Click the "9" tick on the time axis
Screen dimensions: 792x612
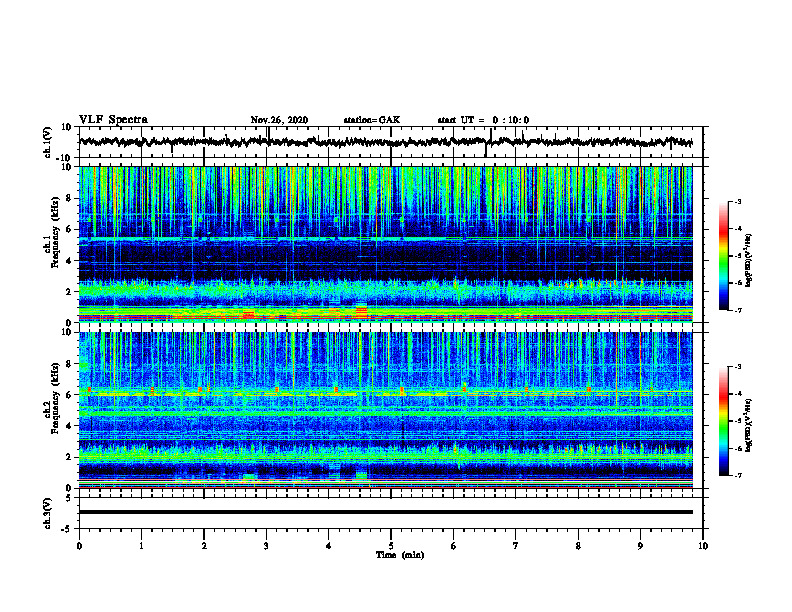640,546
